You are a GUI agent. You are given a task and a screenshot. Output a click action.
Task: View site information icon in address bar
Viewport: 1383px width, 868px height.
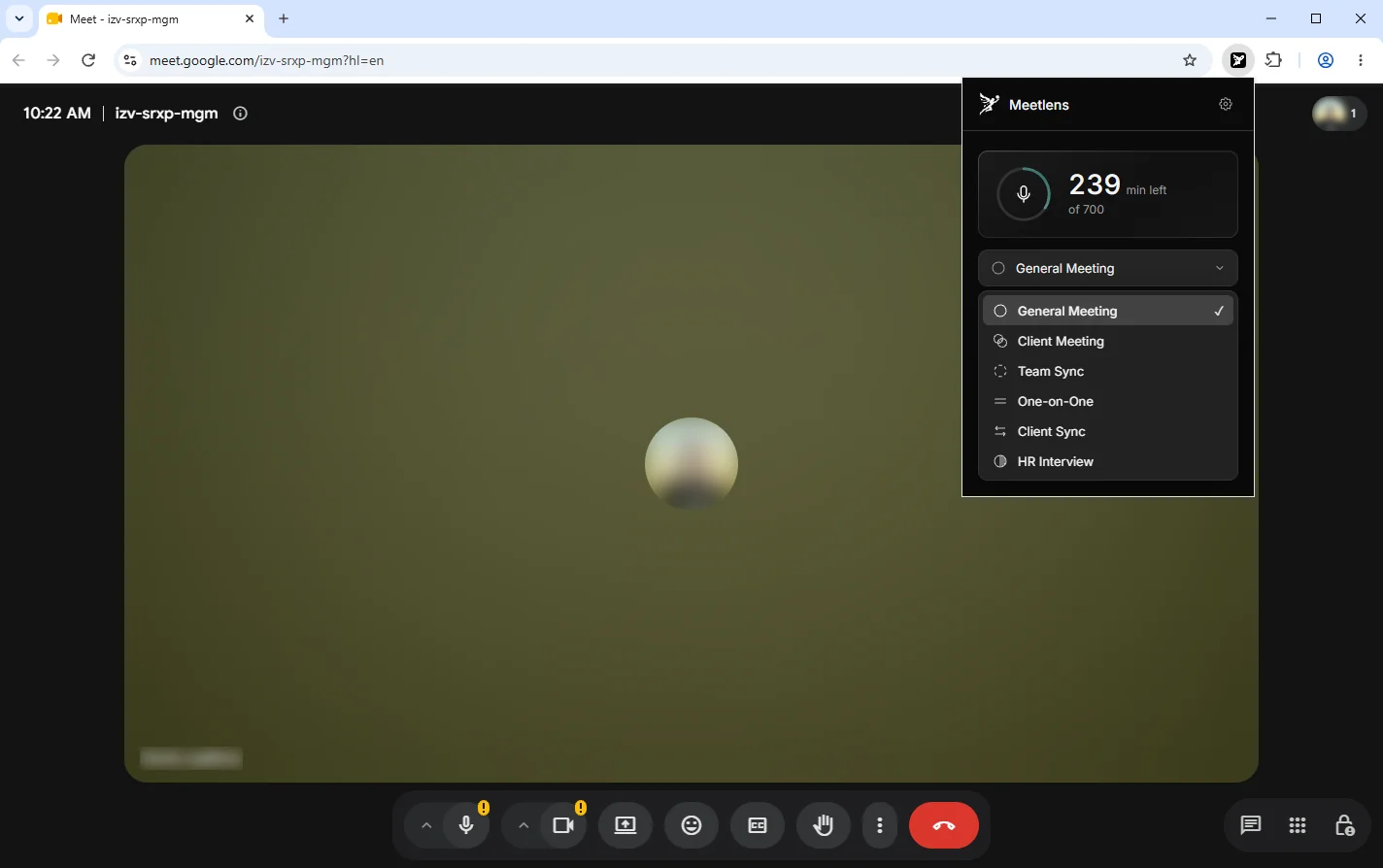(x=129, y=60)
